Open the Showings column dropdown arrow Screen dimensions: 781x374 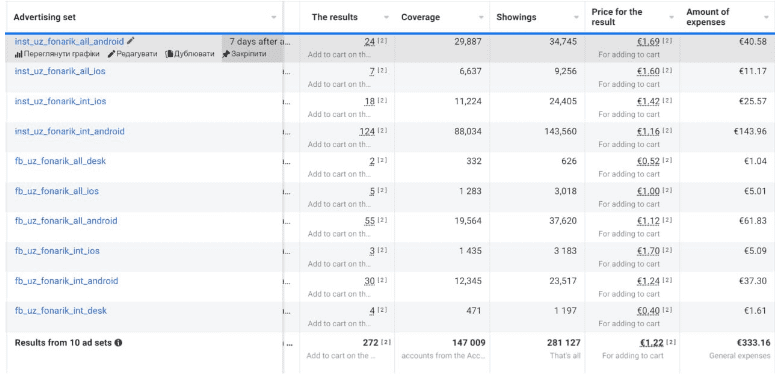pos(576,17)
